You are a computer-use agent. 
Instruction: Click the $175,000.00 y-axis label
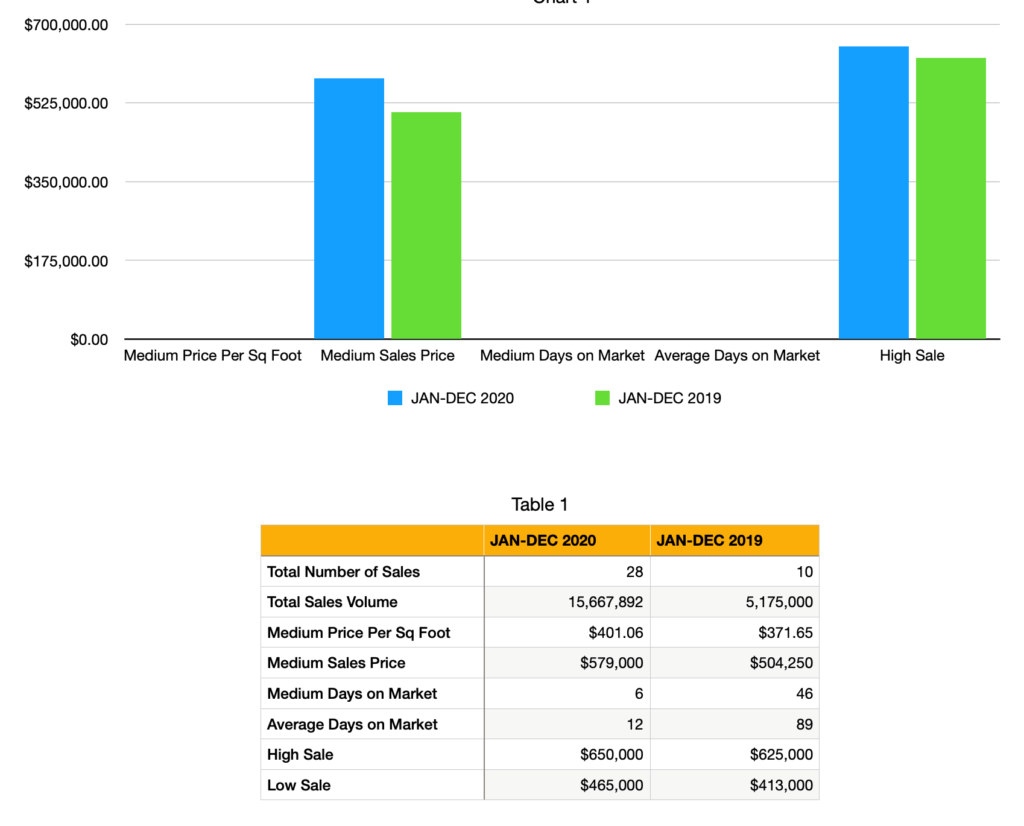(66, 261)
